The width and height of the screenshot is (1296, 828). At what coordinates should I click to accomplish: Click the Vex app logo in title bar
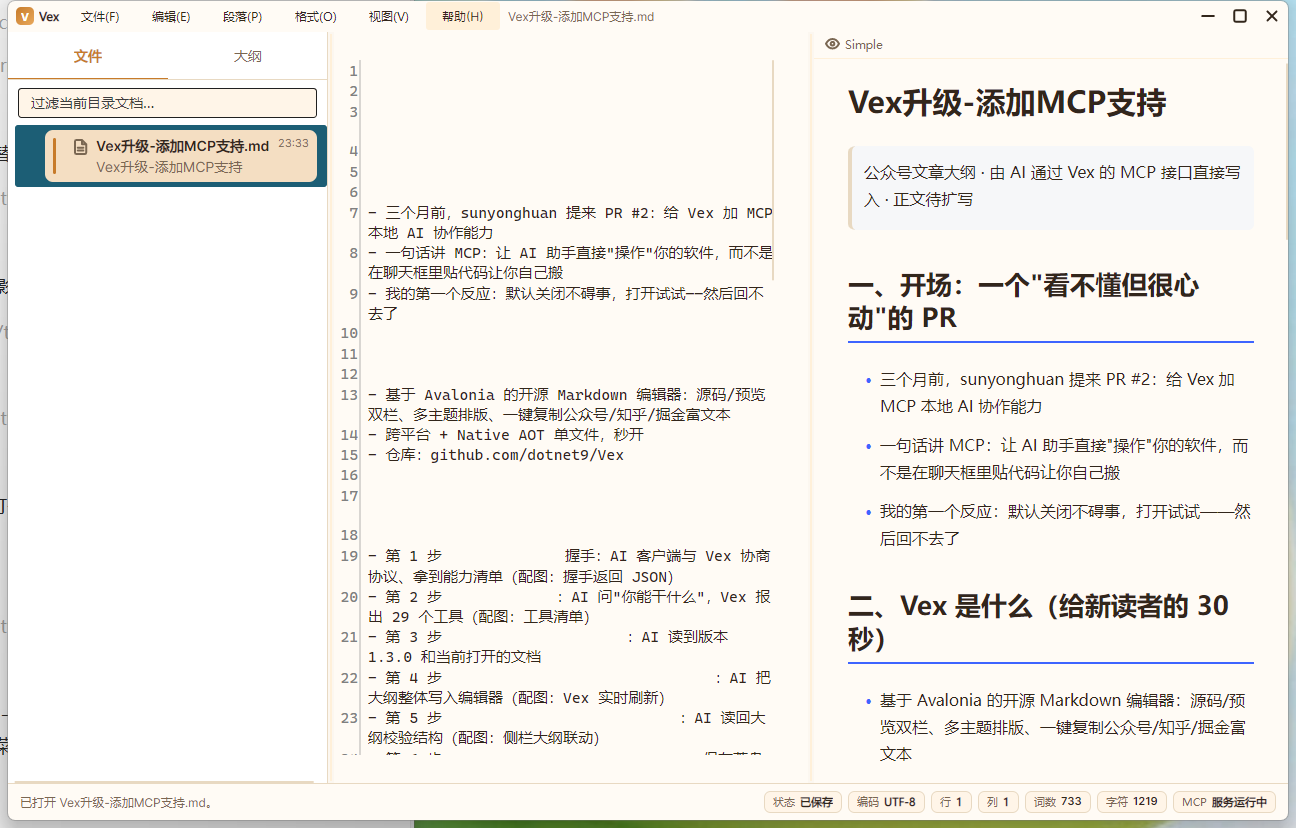click(25, 16)
